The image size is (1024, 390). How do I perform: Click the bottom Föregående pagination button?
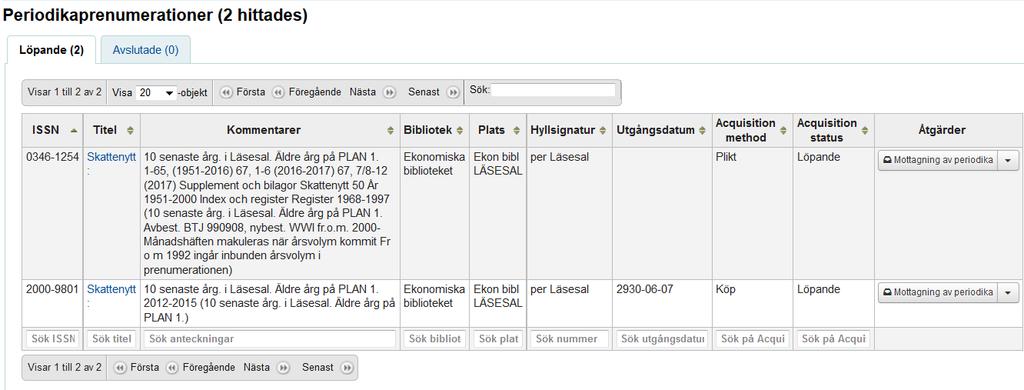(x=200, y=368)
